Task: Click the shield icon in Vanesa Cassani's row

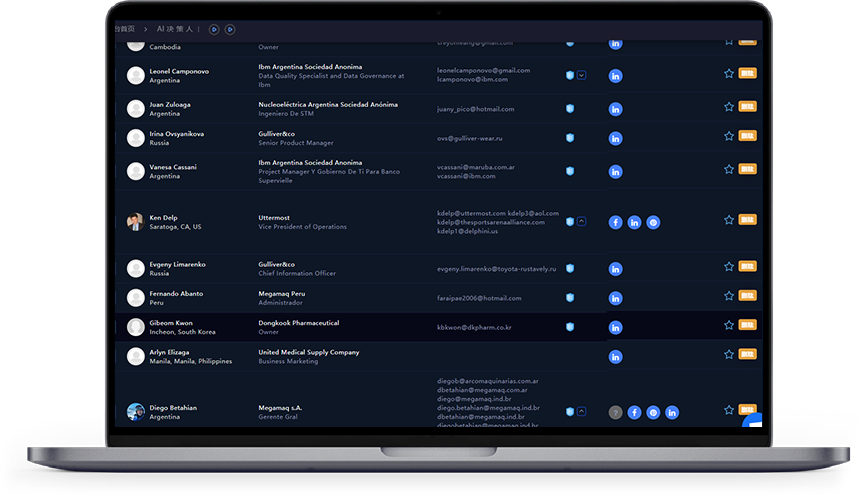Action: 570,171
